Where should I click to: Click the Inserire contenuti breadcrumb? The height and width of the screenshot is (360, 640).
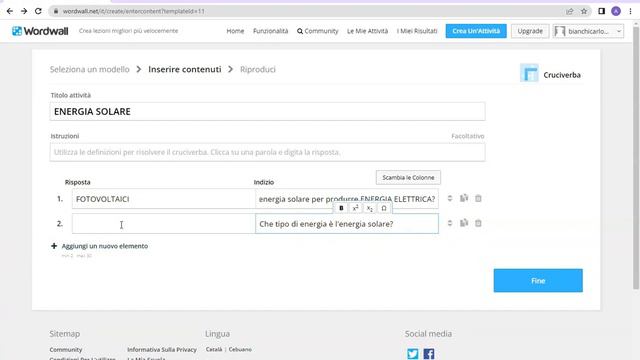point(184,69)
